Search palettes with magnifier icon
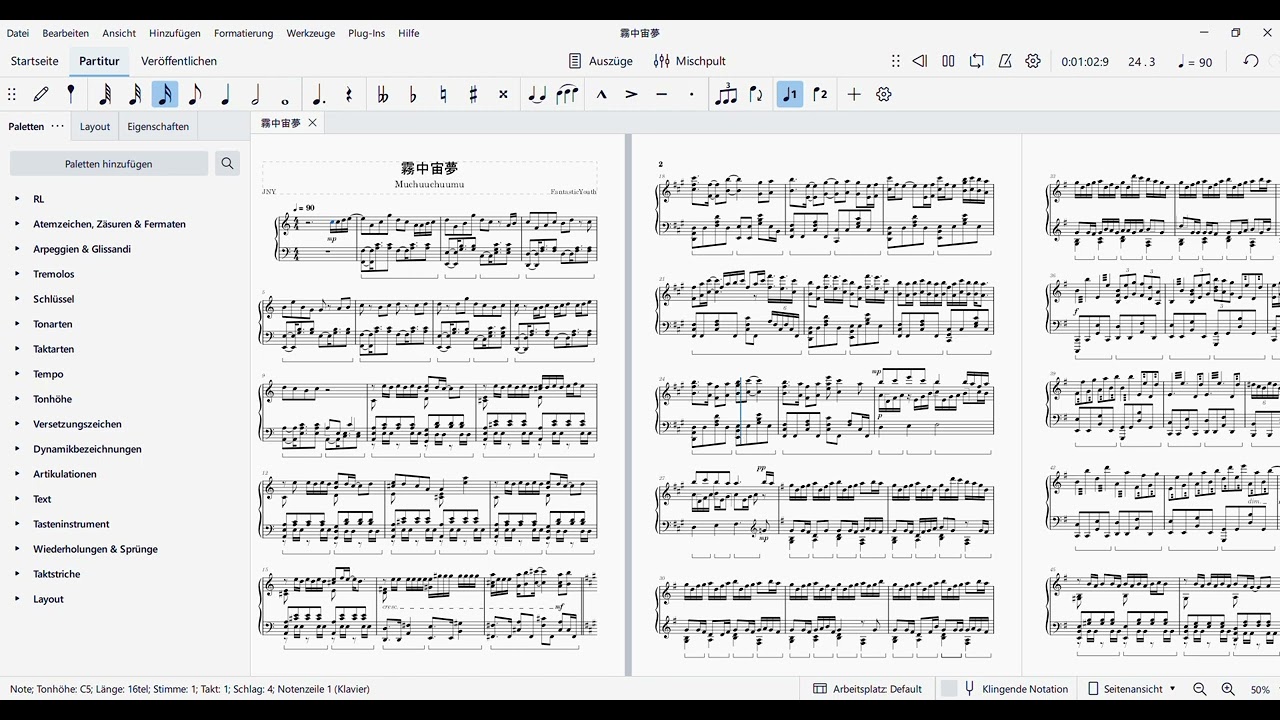The width and height of the screenshot is (1280, 720). [227, 163]
